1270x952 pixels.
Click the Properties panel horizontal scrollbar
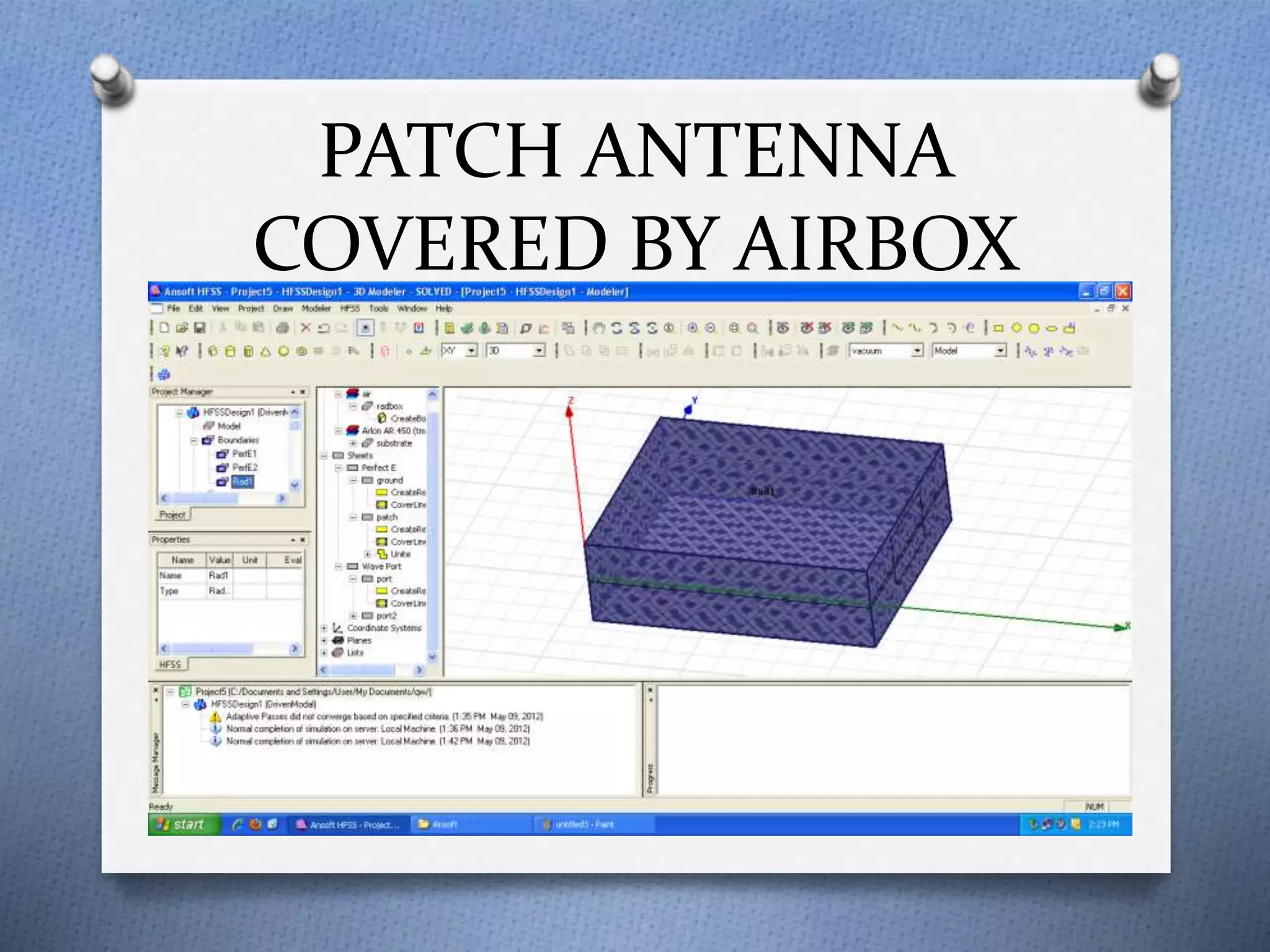(x=229, y=648)
